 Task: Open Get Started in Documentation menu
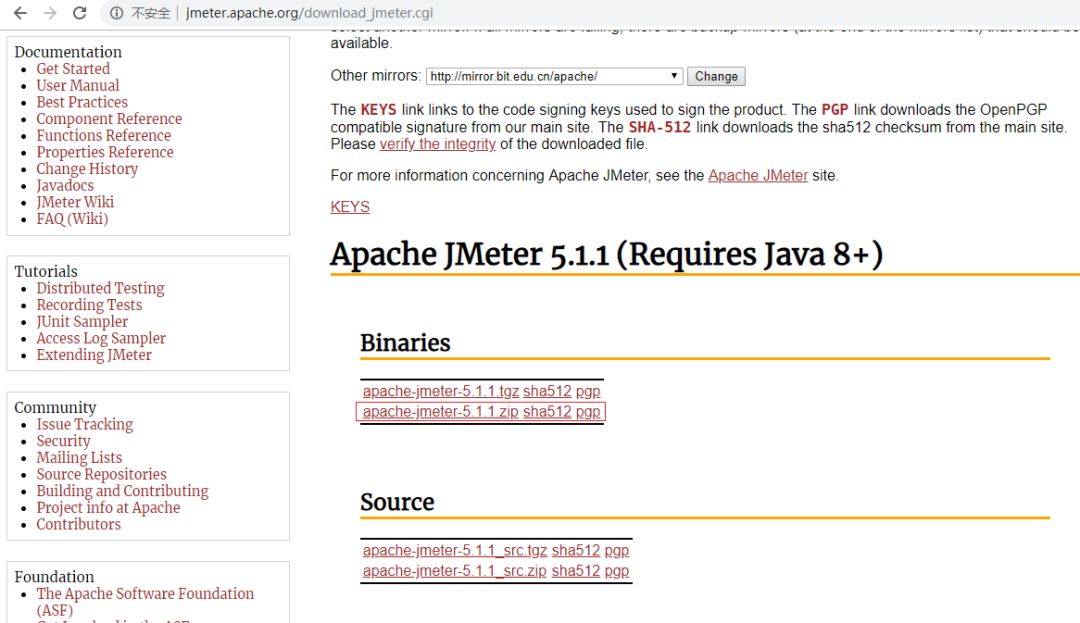[73, 69]
